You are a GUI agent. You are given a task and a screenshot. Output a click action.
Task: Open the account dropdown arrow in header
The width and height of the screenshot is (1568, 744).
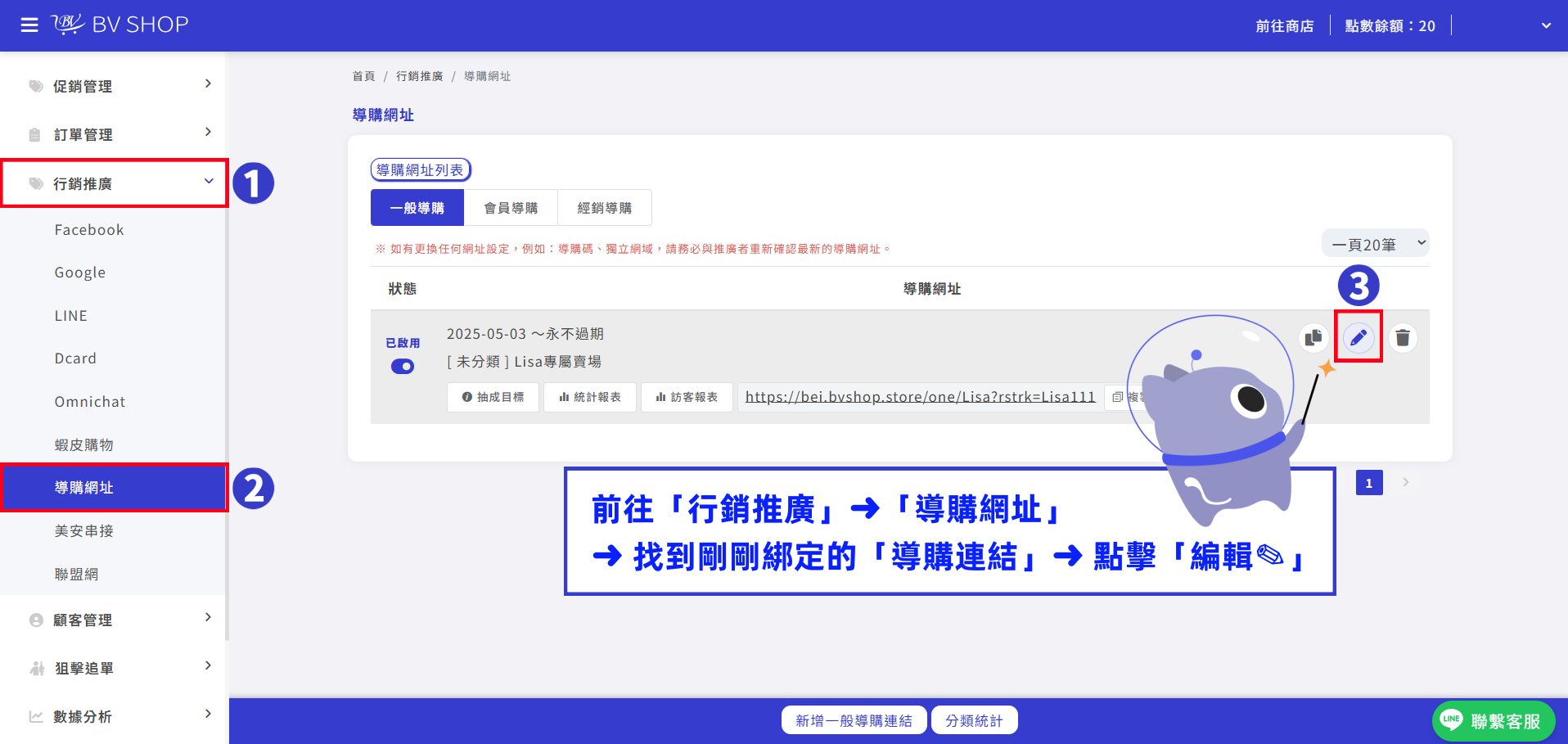point(1546,25)
